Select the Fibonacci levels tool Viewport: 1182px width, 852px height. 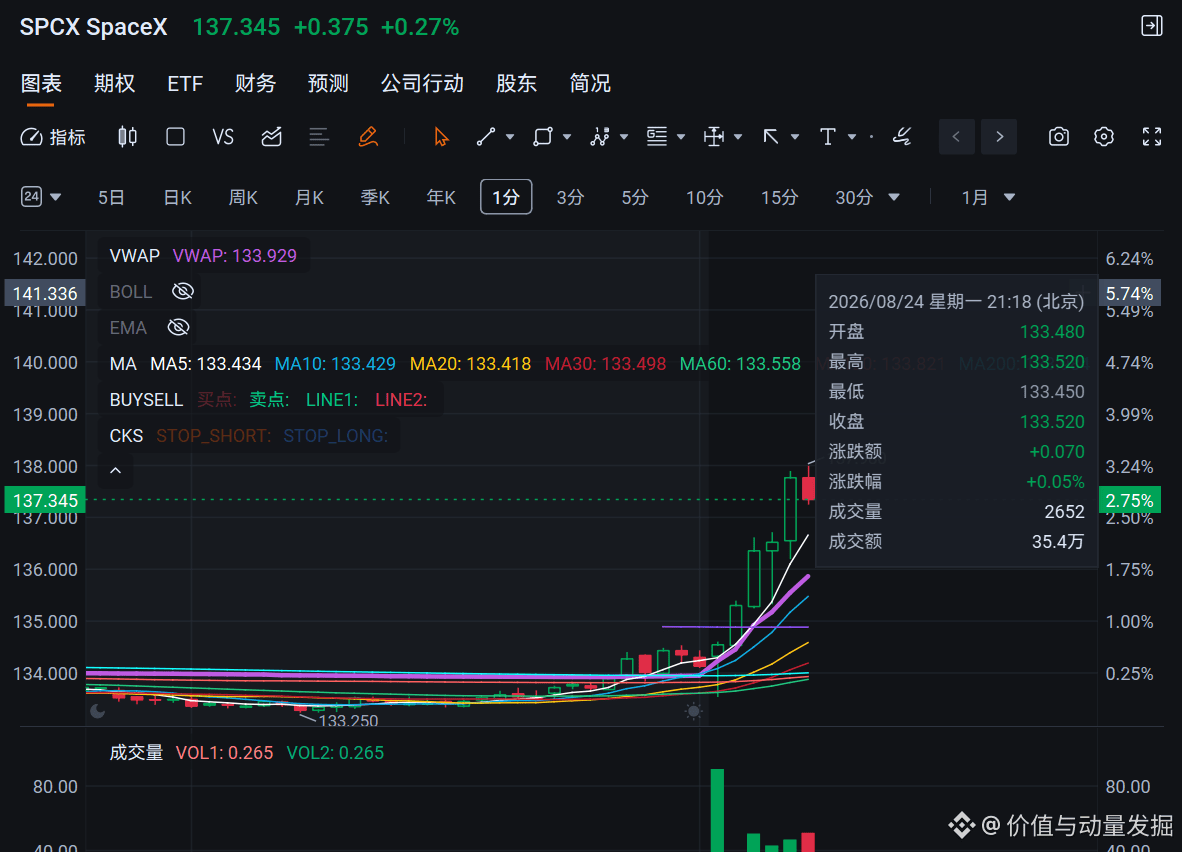click(x=657, y=137)
